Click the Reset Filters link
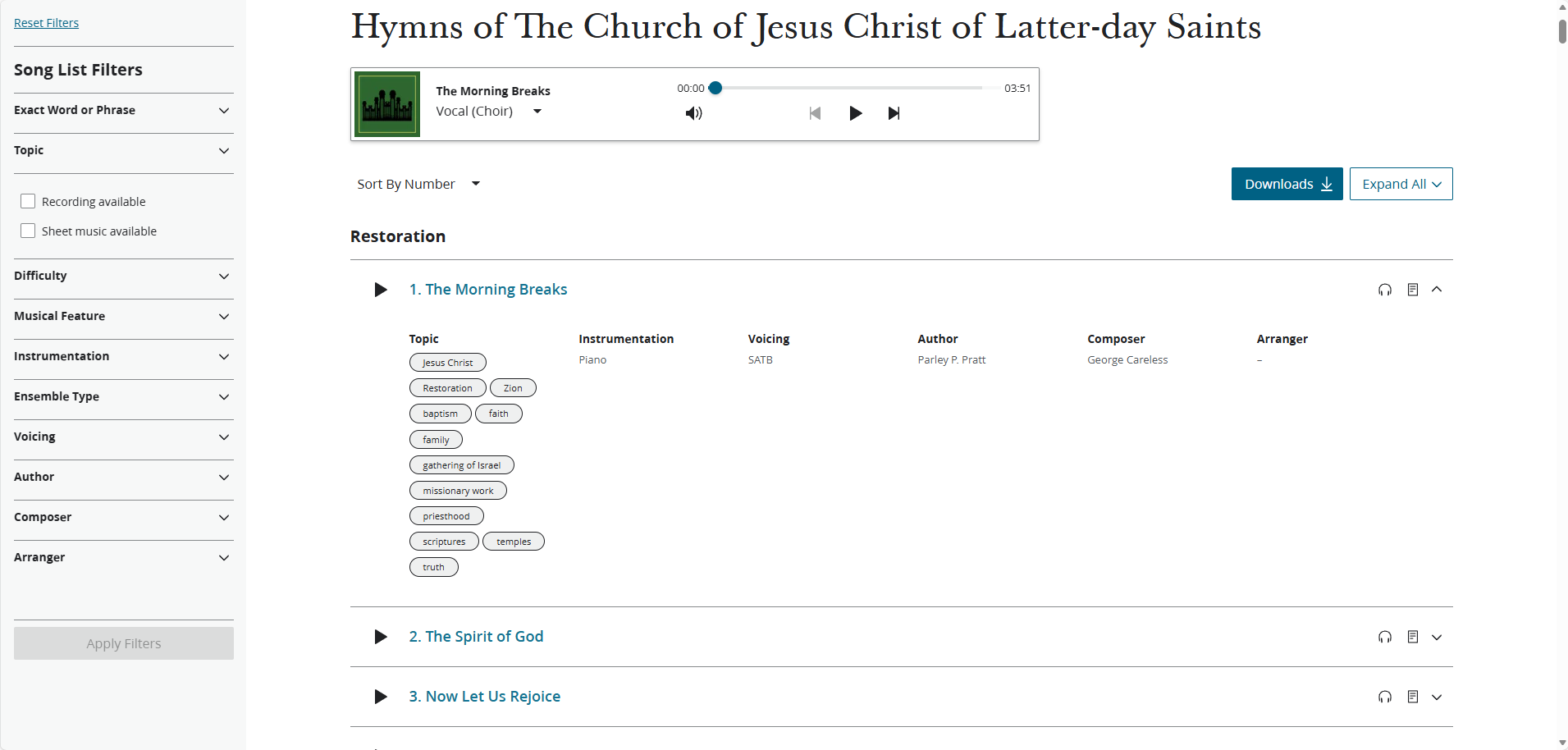The image size is (1568, 750). tap(46, 22)
